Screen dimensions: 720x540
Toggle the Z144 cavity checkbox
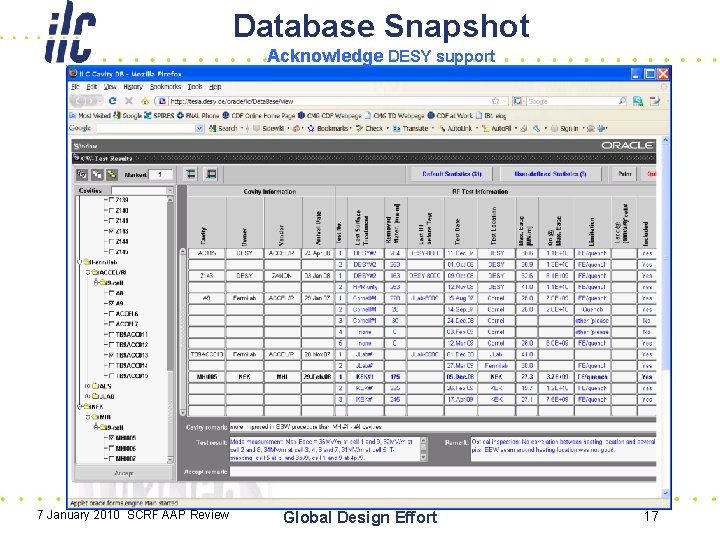(111, 242)
